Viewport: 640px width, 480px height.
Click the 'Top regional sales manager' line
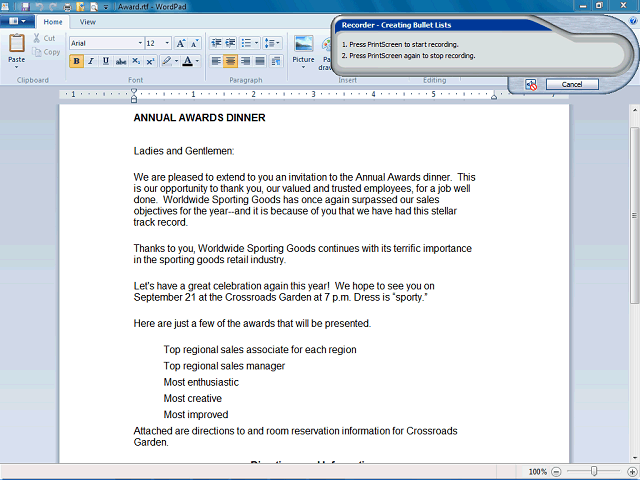pyautogui.click(x=224, y=366)
